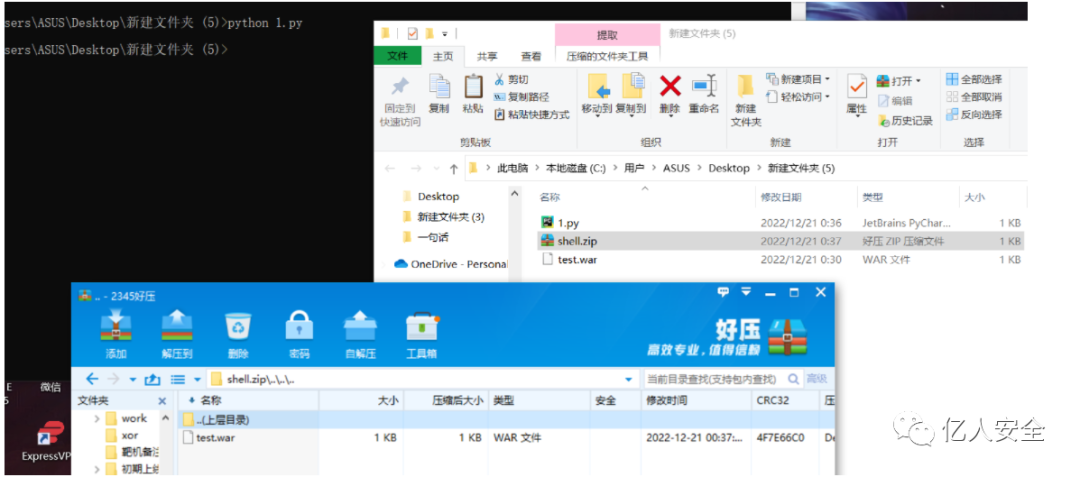Click 历史记录 in Explorer ribbon
Screen dimensions: 1080x477
click(905, 120)
